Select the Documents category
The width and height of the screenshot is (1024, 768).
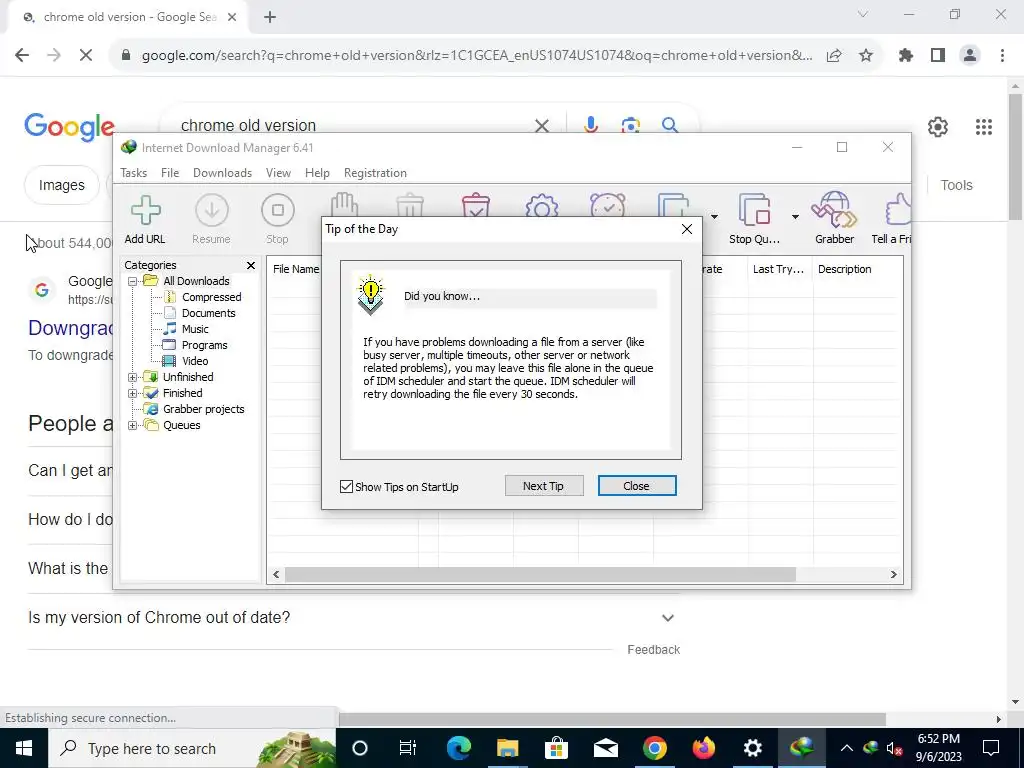(208, 313)
